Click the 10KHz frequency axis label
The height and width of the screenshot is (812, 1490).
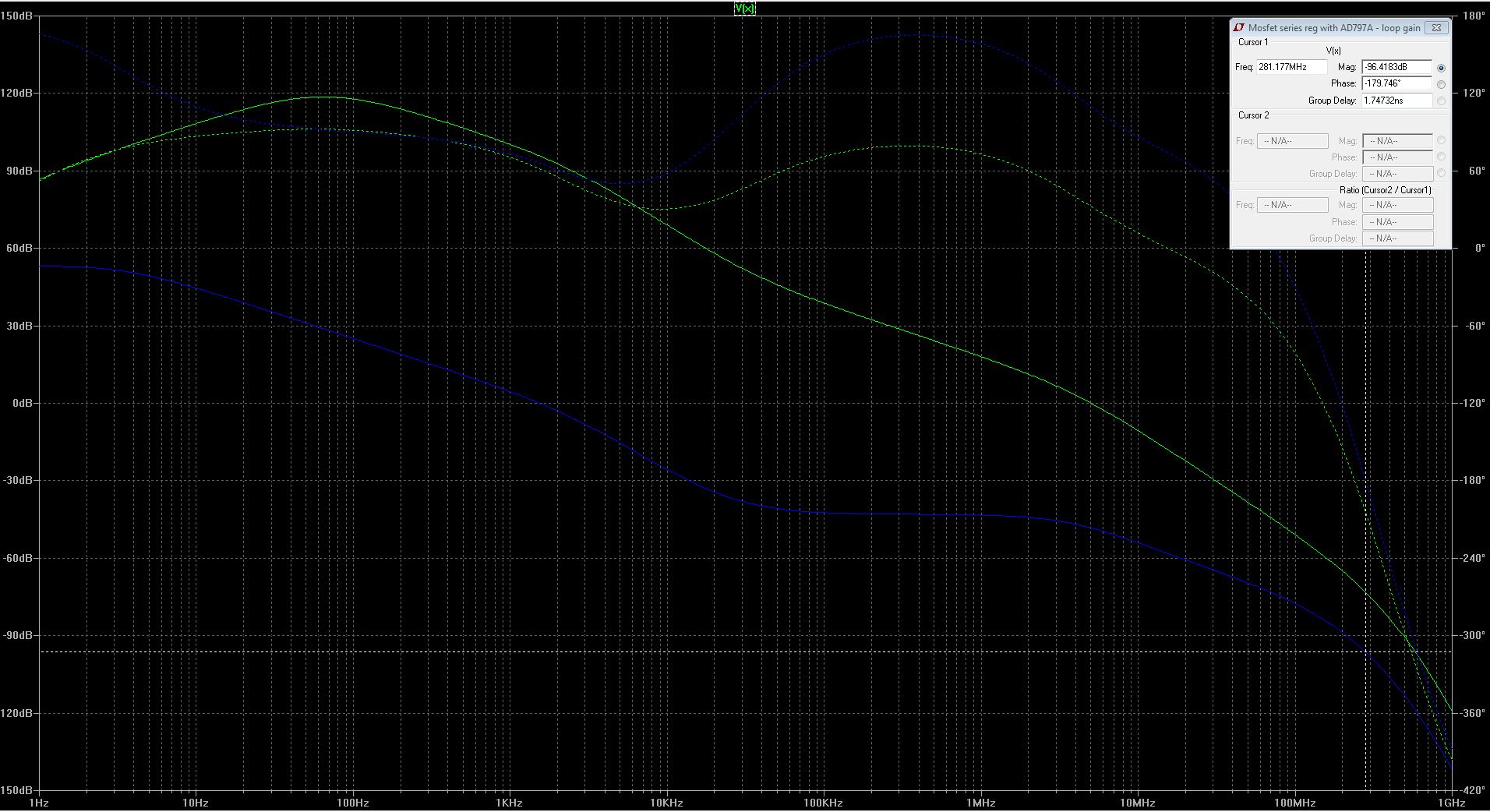(x=666, y=803)
